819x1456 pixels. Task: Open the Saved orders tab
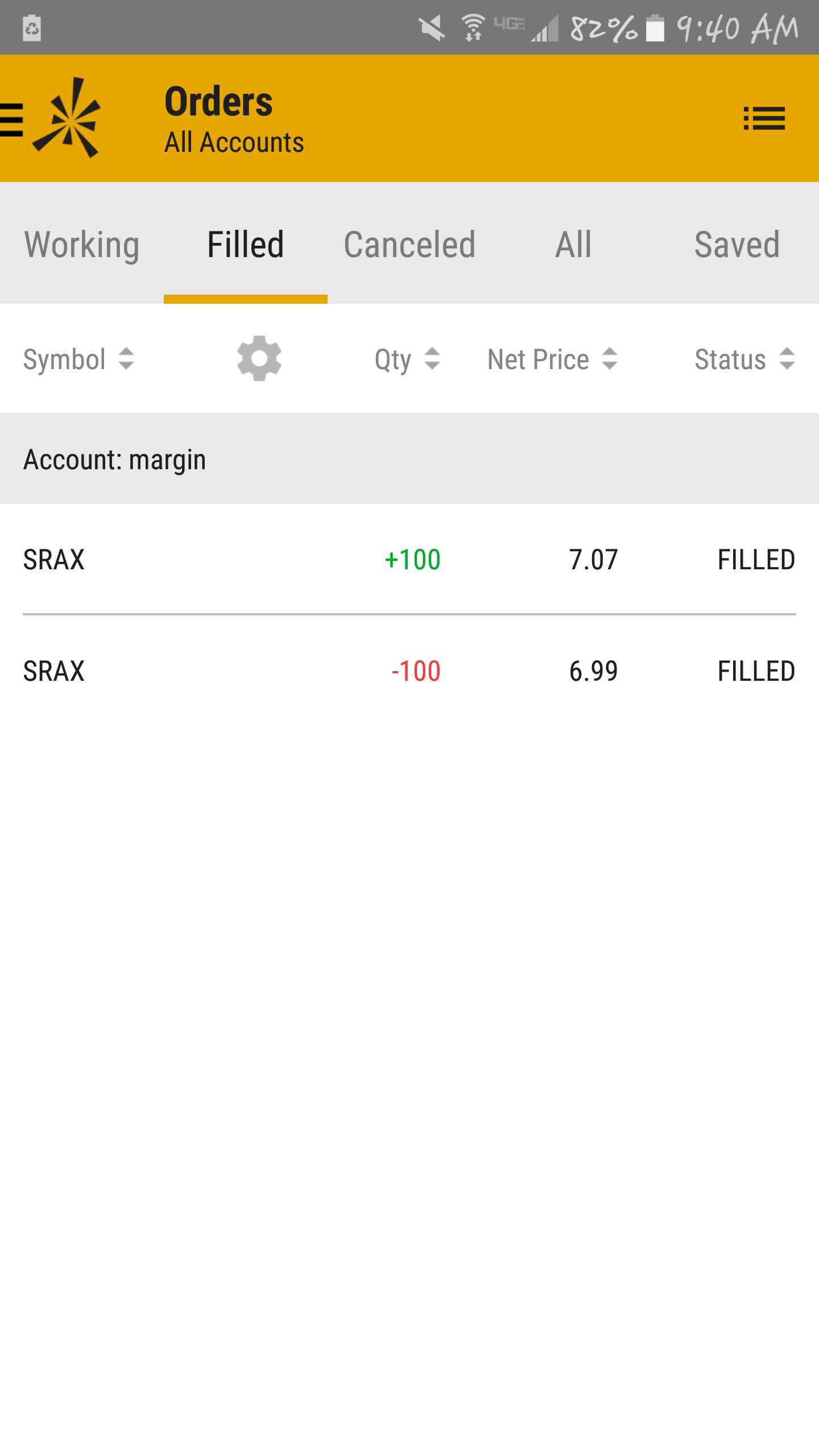pyautogui.click(x=737, y=245)
